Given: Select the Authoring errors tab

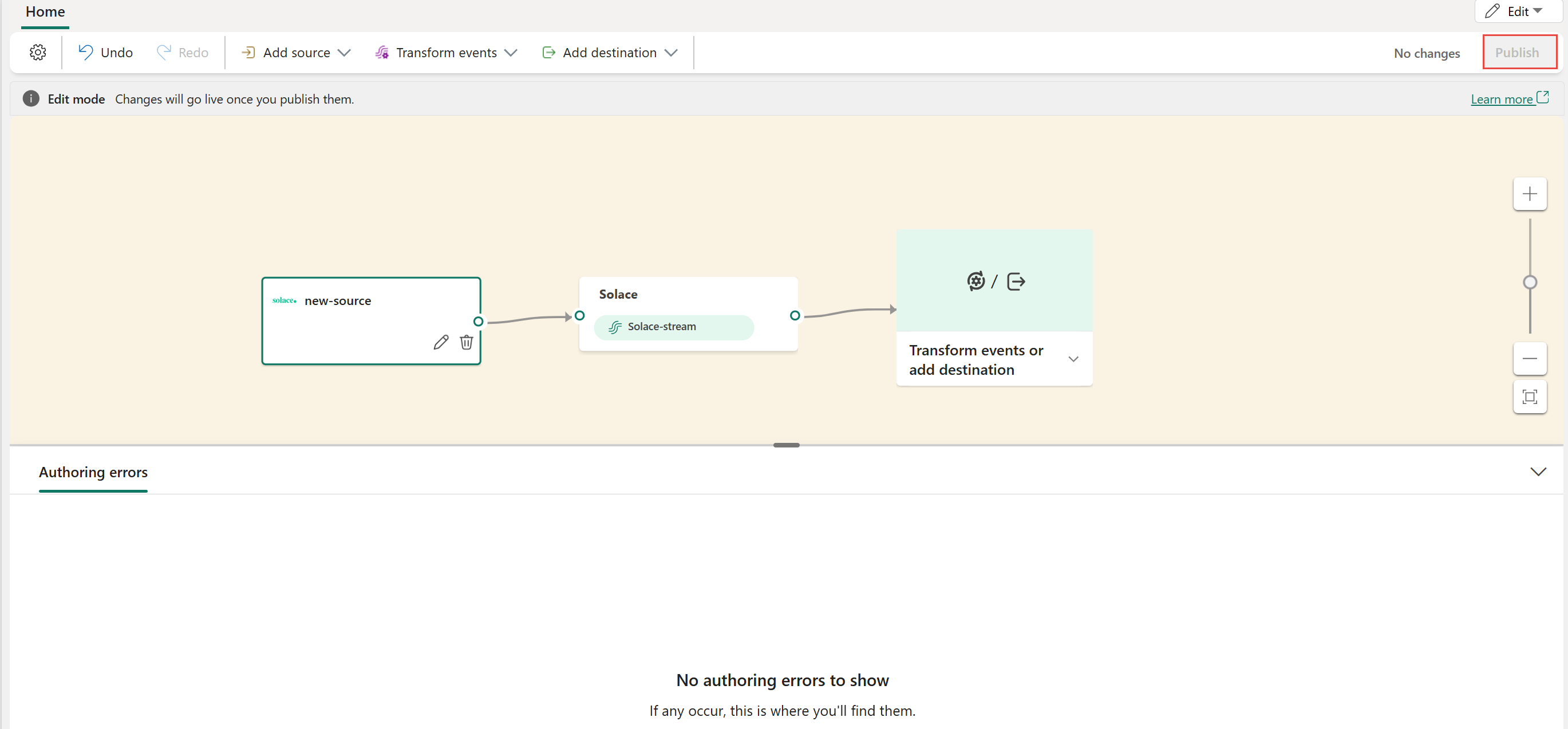Looking at the screenshot, I should (x=93, y=472).
